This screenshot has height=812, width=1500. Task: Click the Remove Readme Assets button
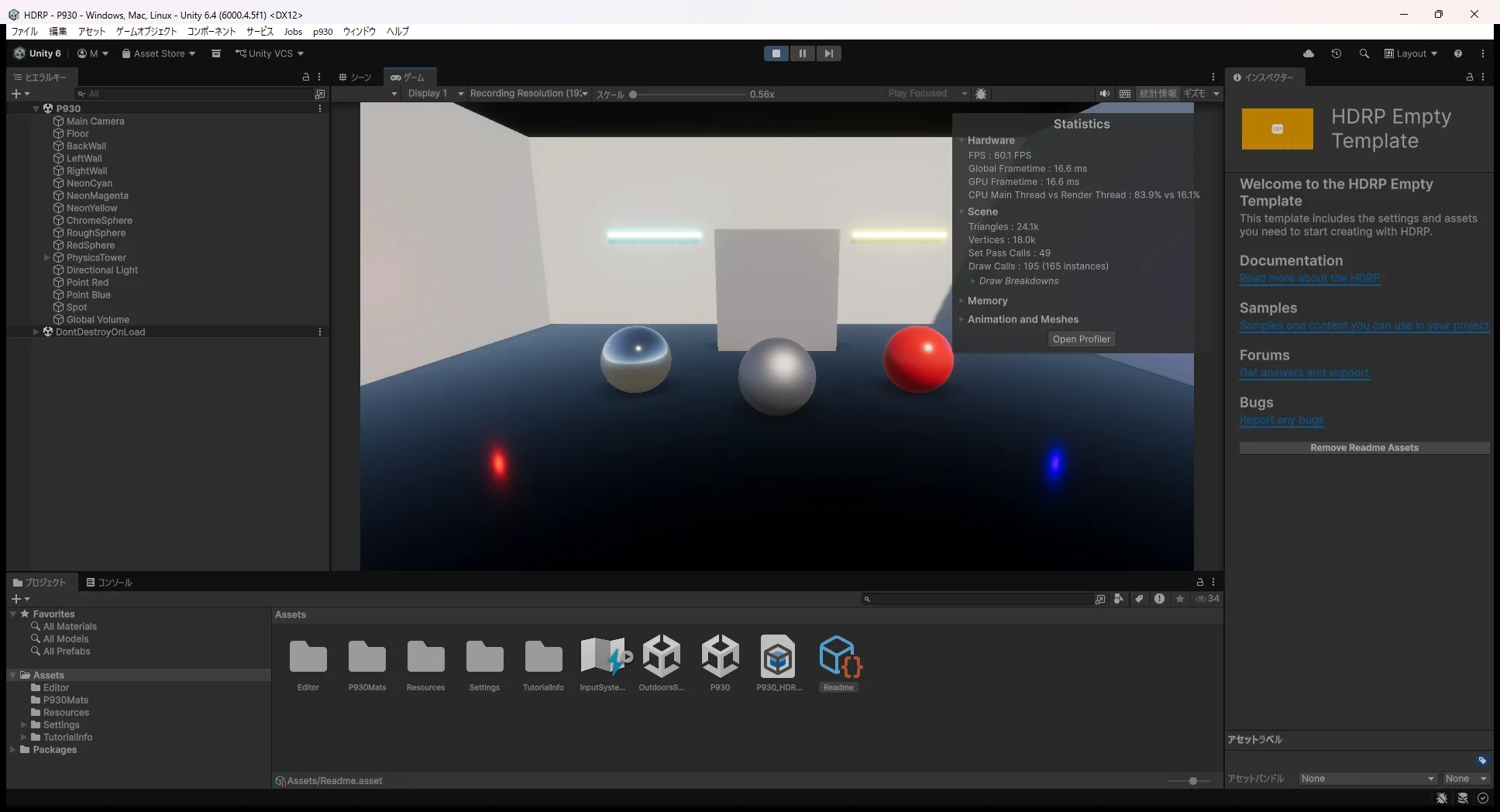pos(1364,448)
